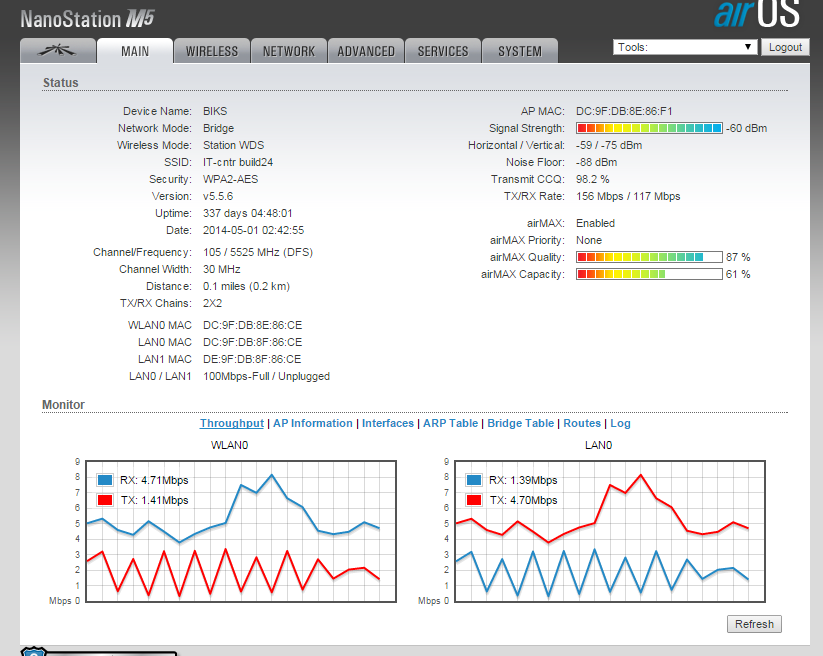
Task: Click the airOS logo
Action: point(757,14)
